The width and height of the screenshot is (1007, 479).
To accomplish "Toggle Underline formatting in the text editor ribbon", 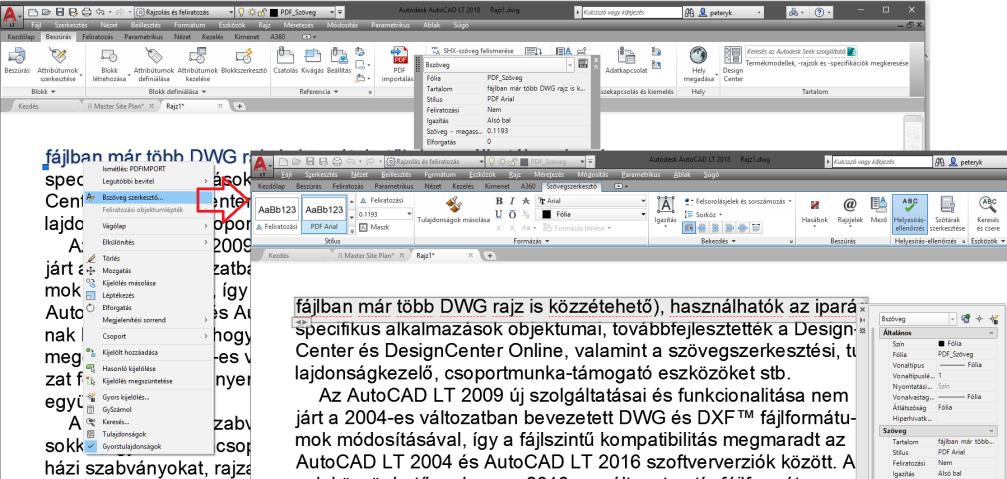I will point(500,214).
